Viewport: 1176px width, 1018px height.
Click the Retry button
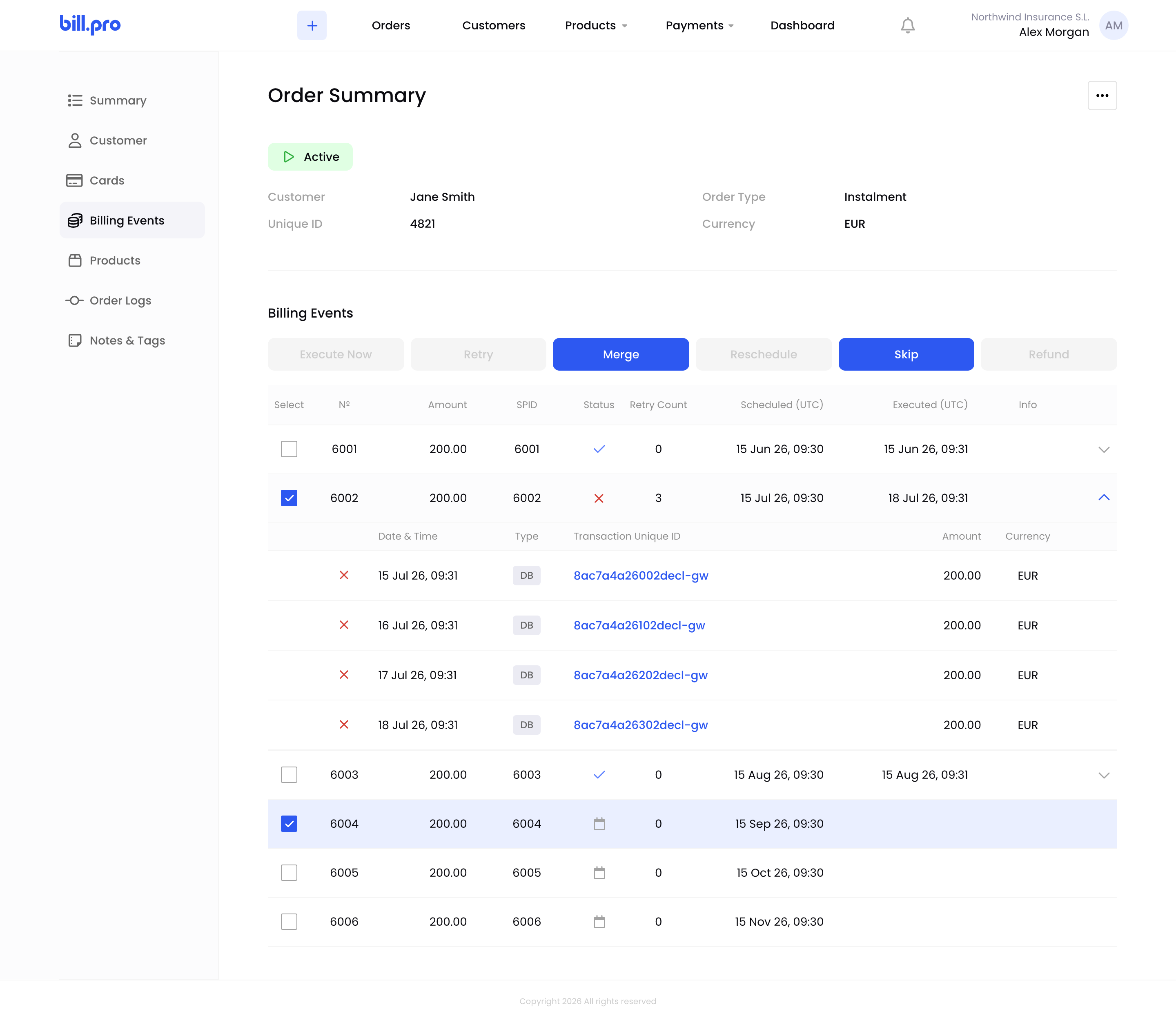click(x=478, y=354)
